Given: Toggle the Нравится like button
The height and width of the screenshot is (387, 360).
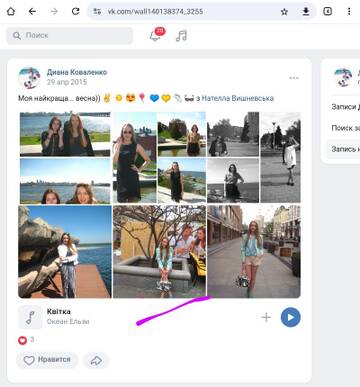Looking at the screenshot, I should (47, 360).
